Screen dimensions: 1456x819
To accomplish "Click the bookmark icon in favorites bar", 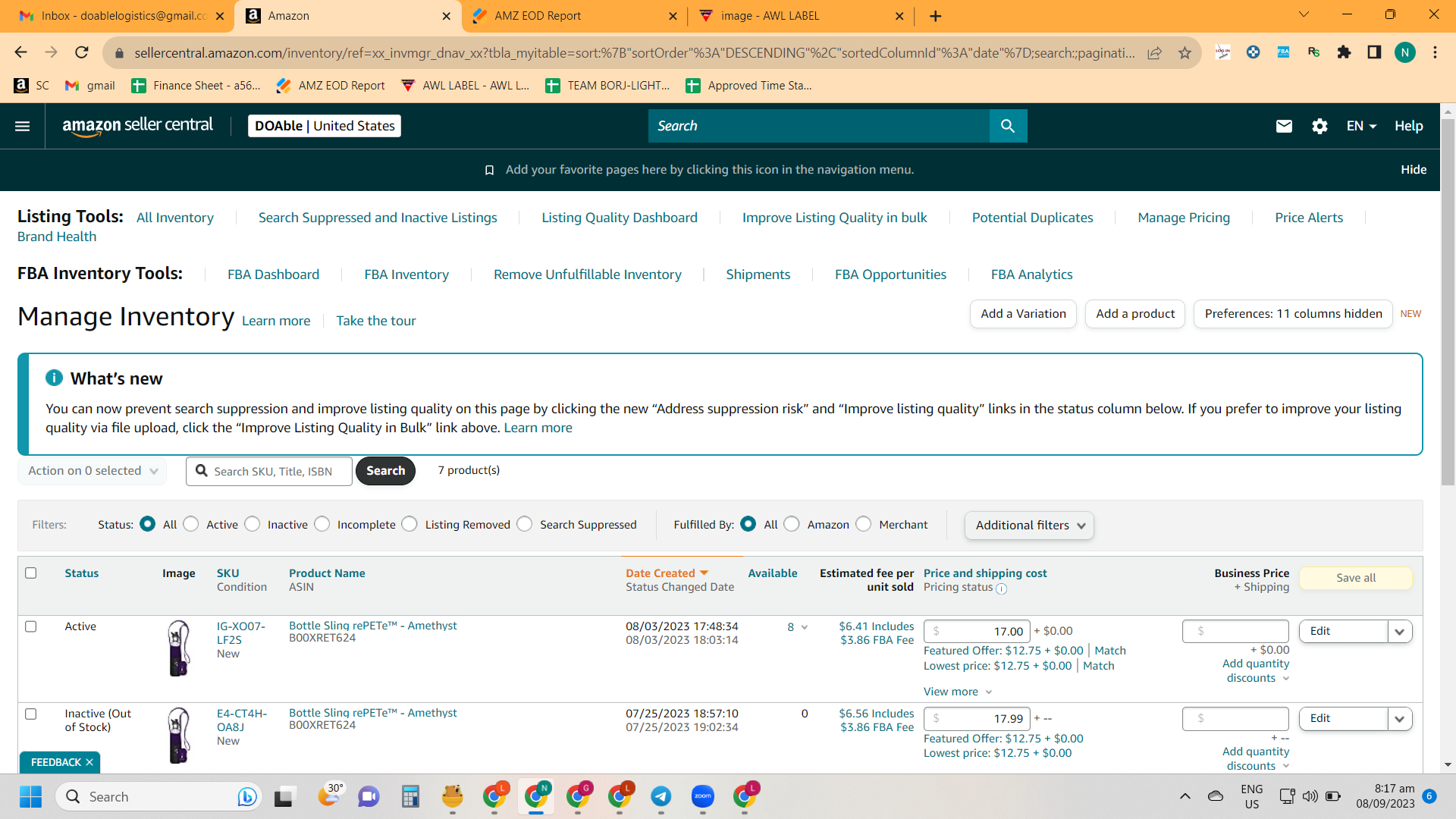I will (x=490, y=170).
